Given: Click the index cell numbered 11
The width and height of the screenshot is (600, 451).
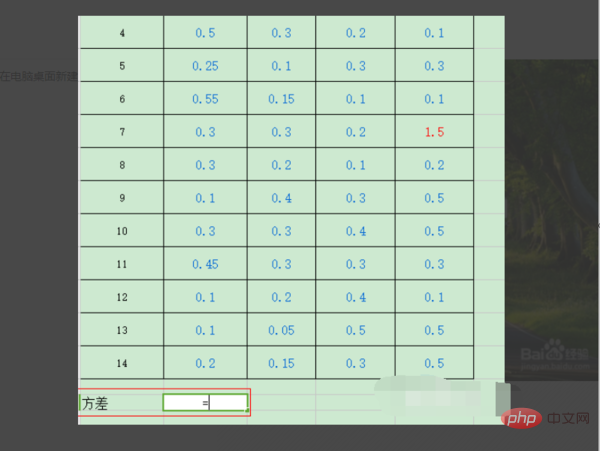Looking at the screenshot, I should tap(122, 264).
